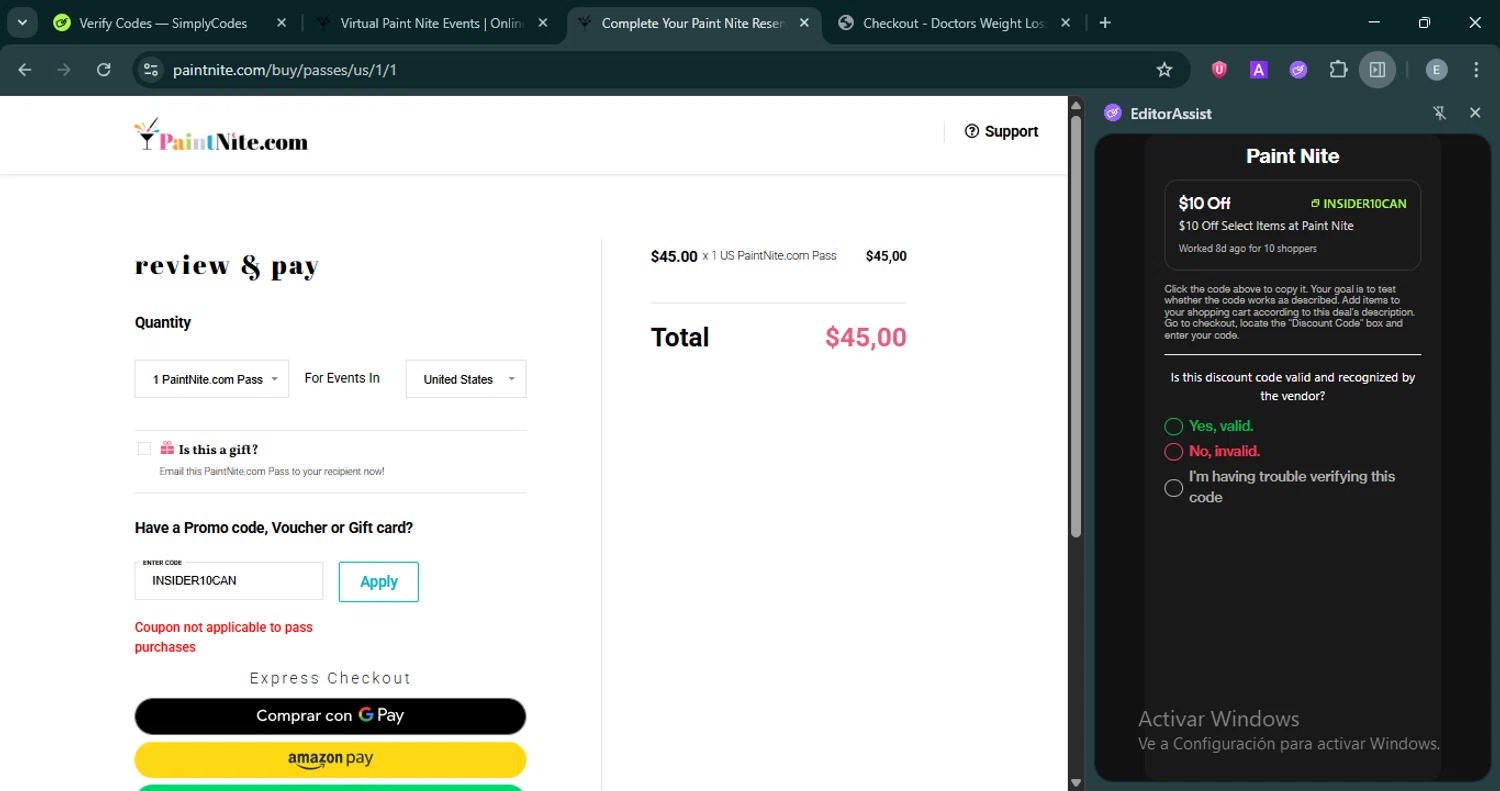1500x791 pixels.
Task: Click the Express Checkout label
Action: pos(330,678)
